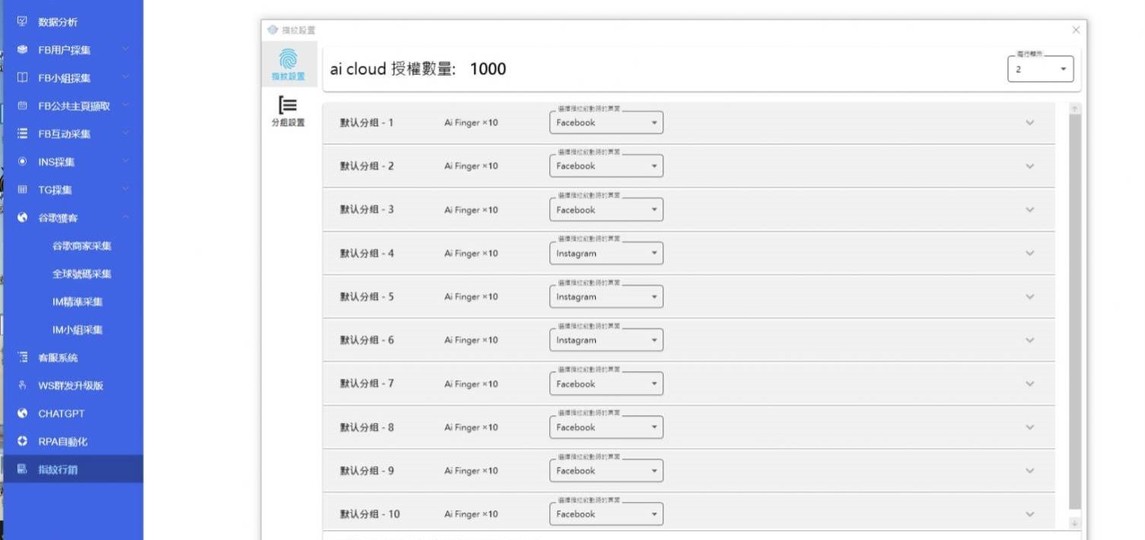Viewport: 1145px width, 540px height.
Task: Open Facebook dropdown for 默认分组 - 8
Action: 606,427
